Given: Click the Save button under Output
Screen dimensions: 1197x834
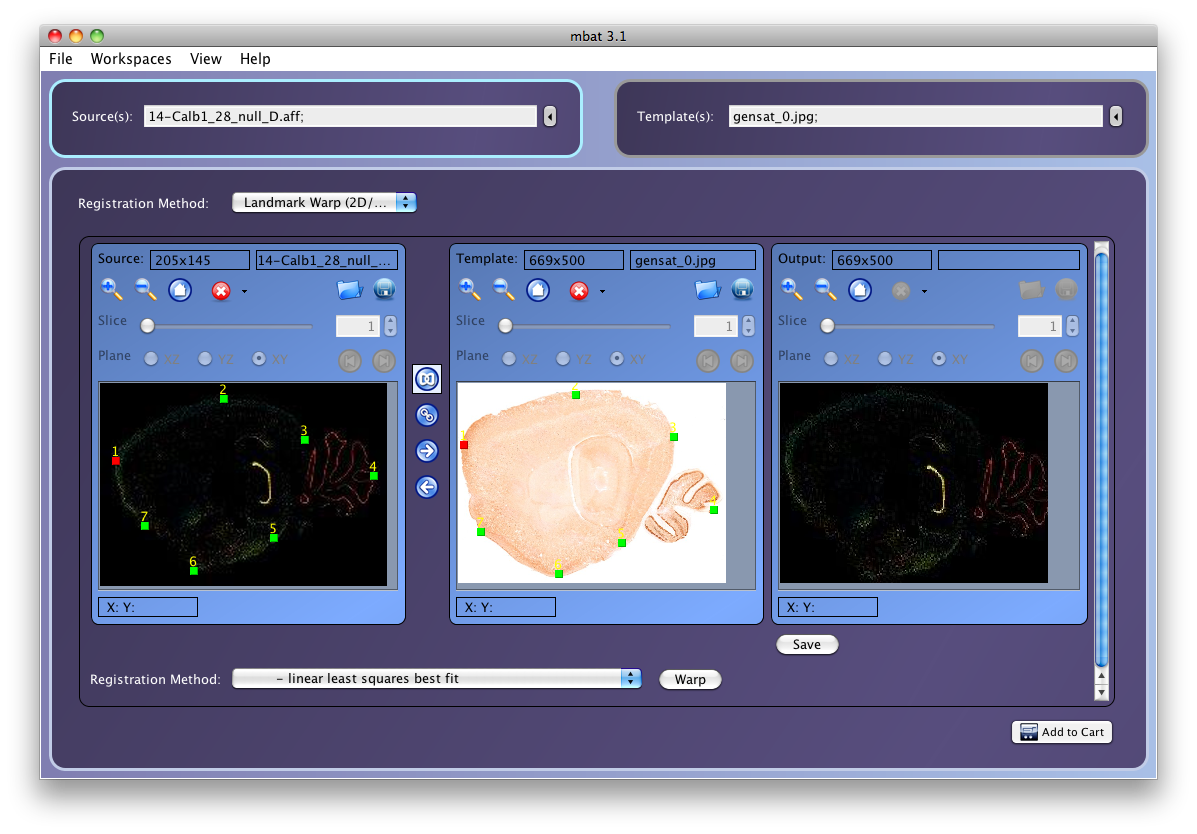Looking at the screenshot, I should (x=807, y=645).
